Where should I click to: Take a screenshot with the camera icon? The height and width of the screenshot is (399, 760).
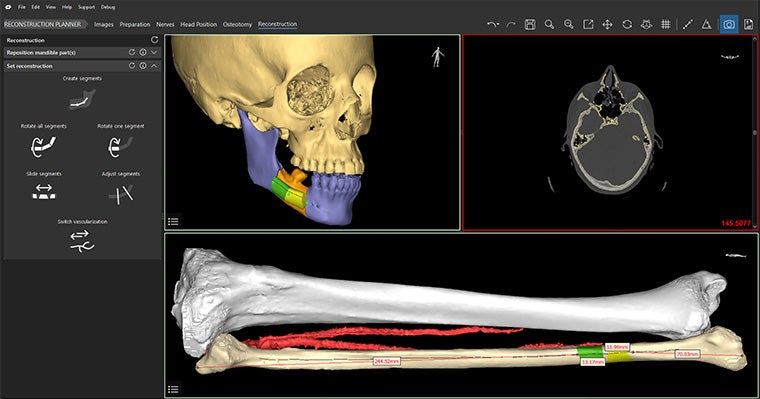[x=728, y=24]
